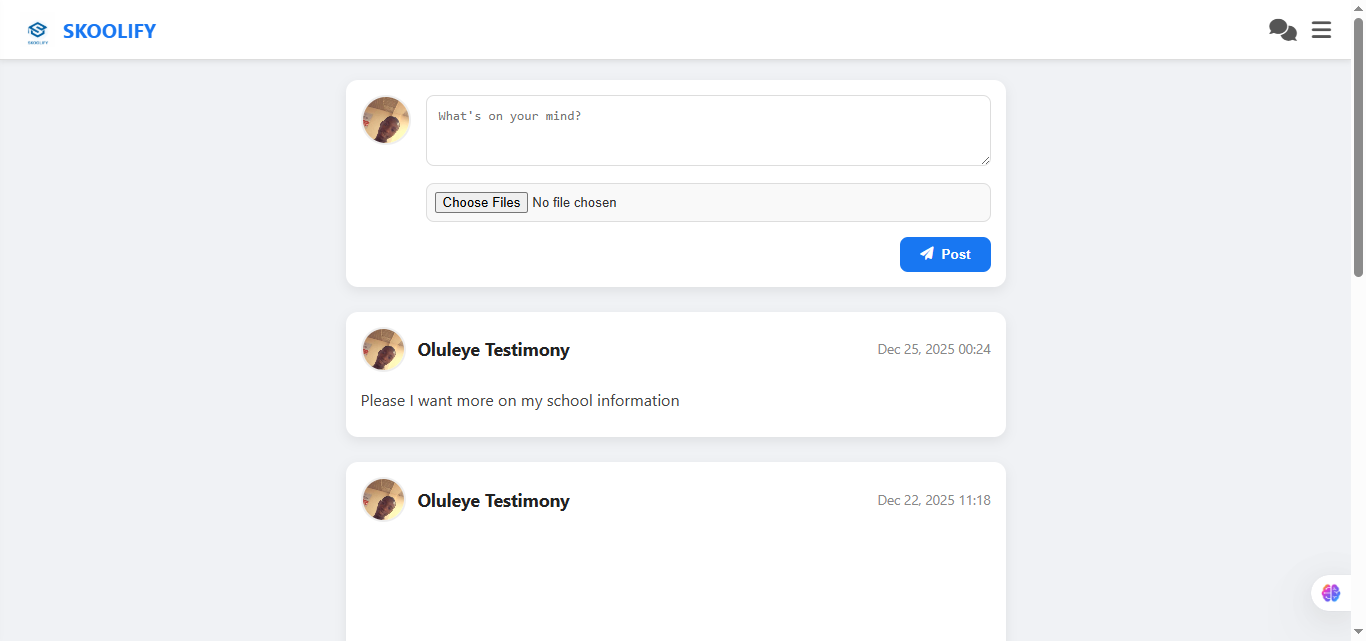Submit with the Post button

click(x=945, y=254)
